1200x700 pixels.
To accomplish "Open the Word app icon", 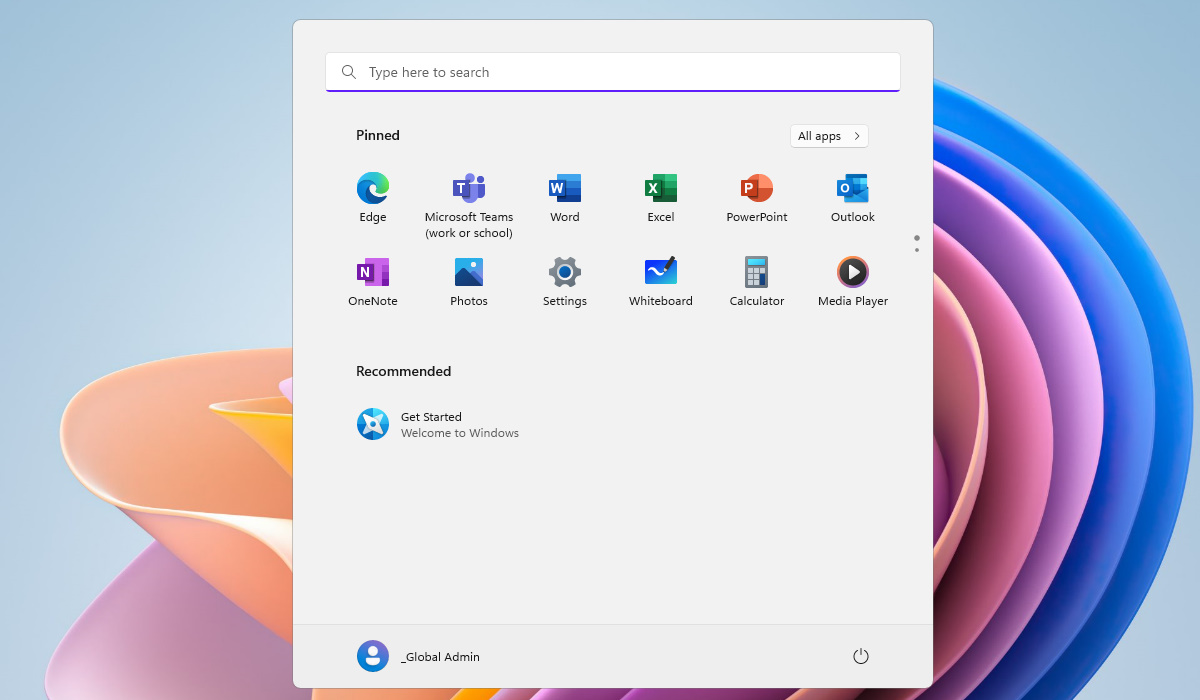I will (x=565, y=188).
